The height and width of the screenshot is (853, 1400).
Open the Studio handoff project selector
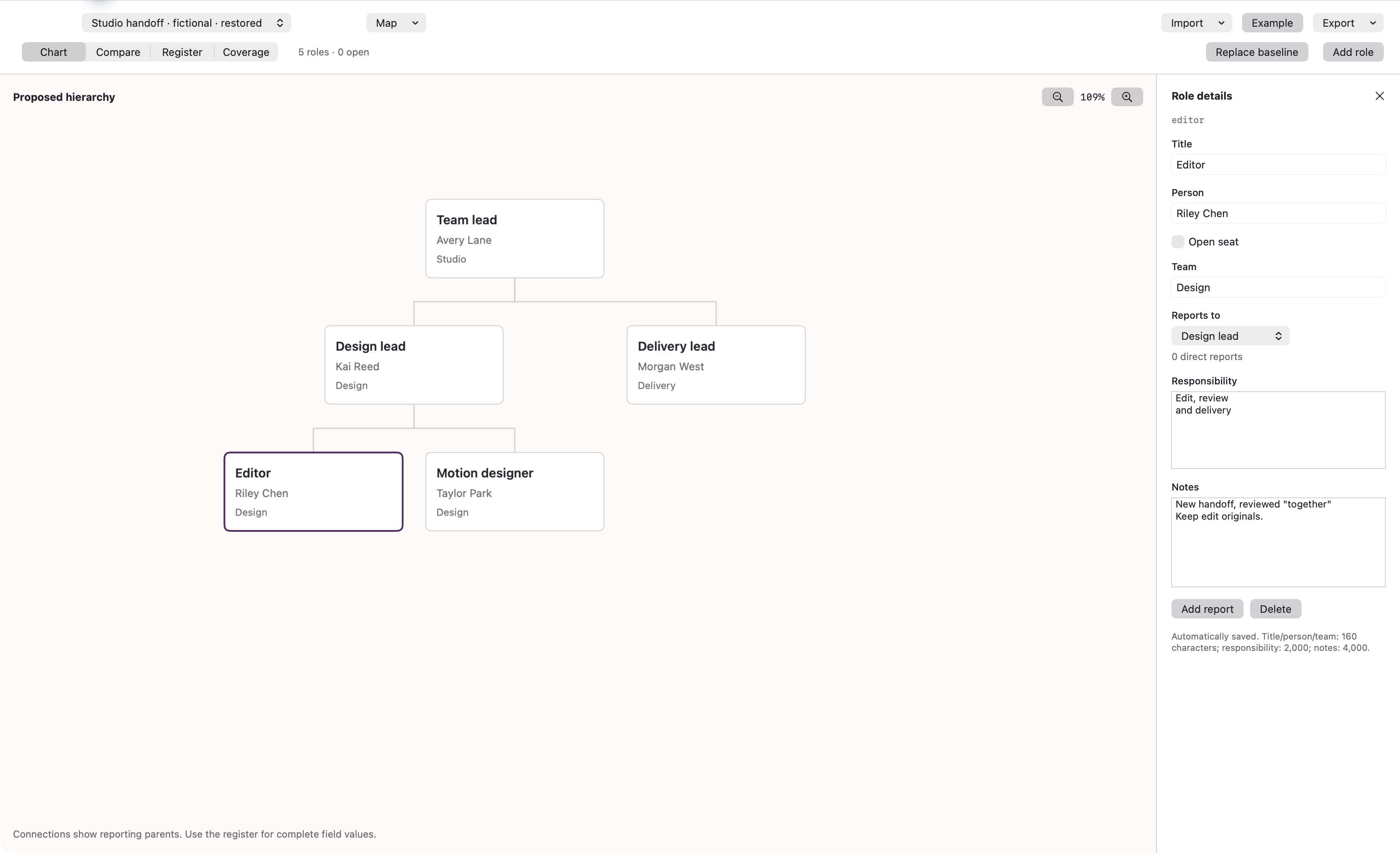pos(186,23)
